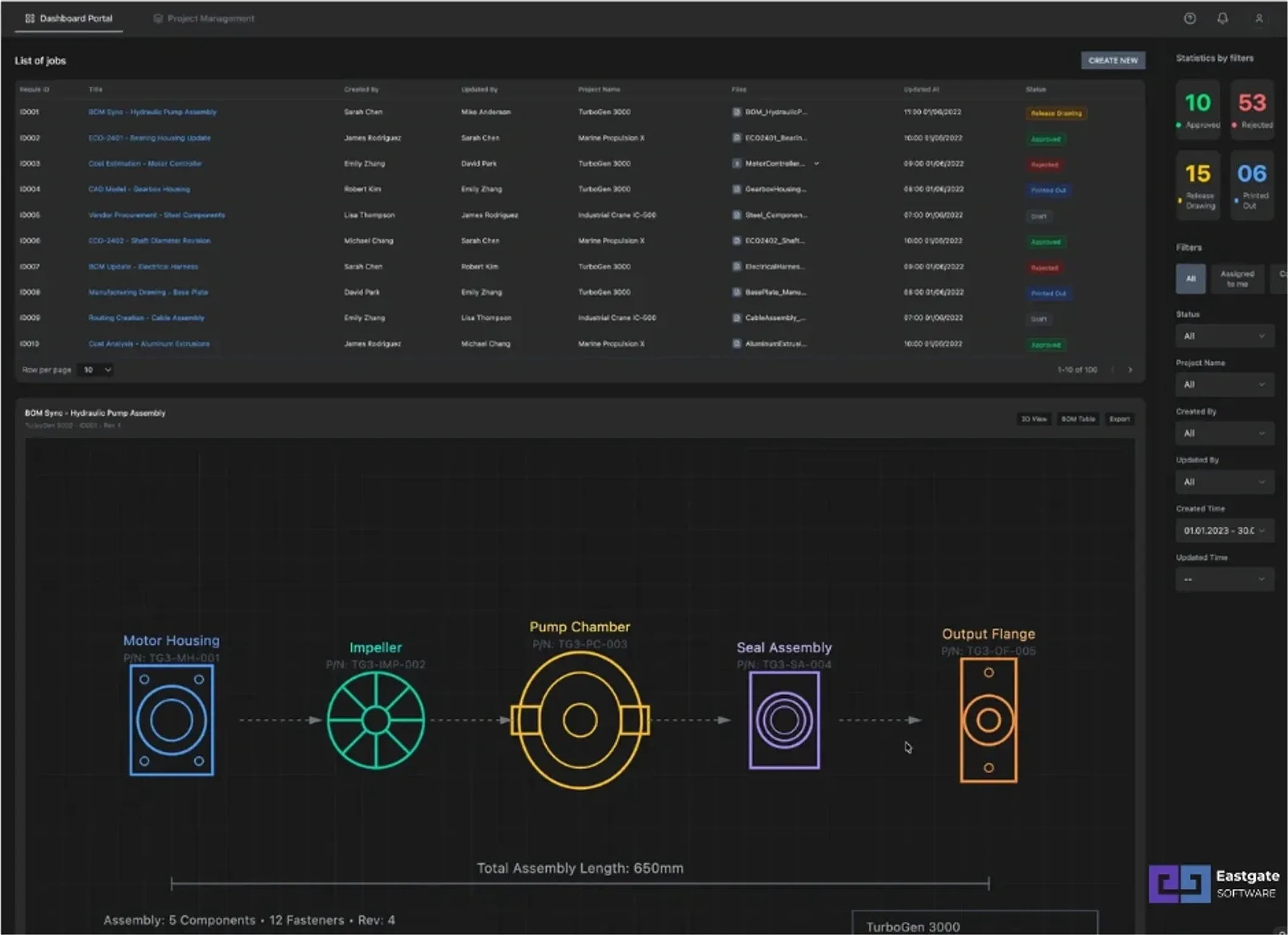Screen dimensions: 1288x935
Task: Select the Seal Assembly component drawing
Action: [x=784, y=720]
